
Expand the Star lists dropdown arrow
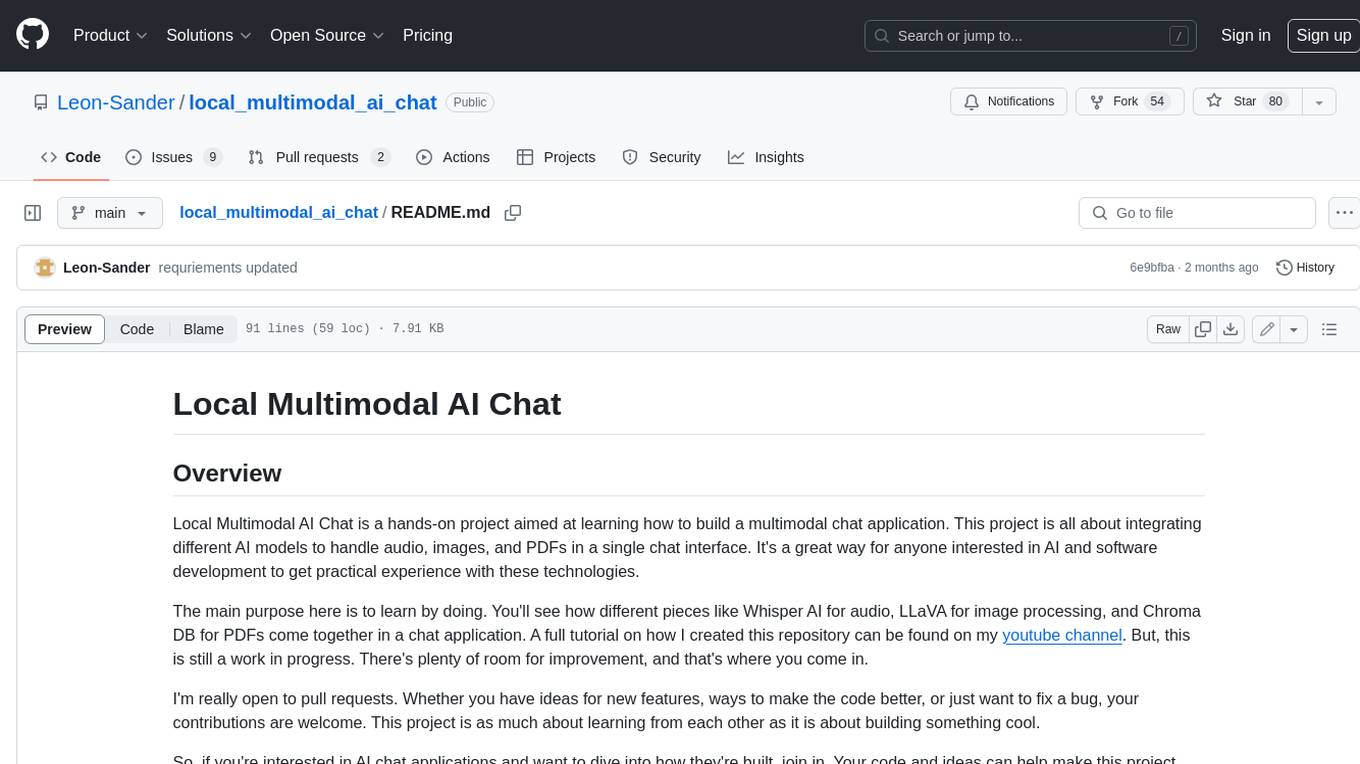click(x=1319, y=102)
